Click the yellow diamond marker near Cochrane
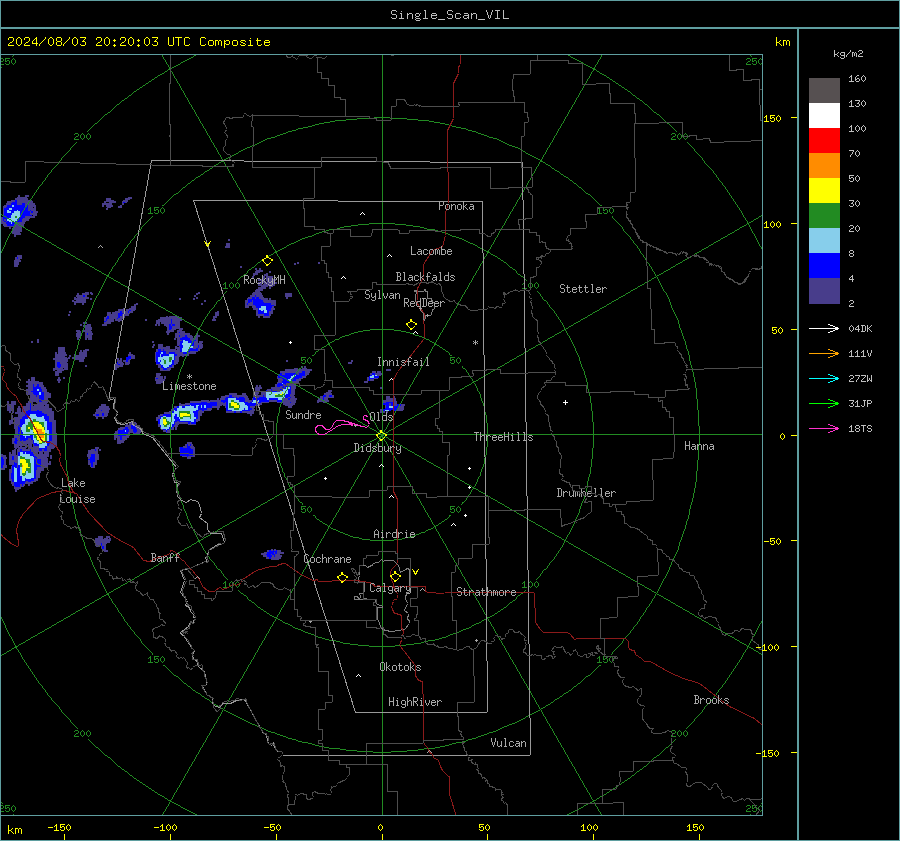This screenshot has width=900, height=841. point(343,578)
